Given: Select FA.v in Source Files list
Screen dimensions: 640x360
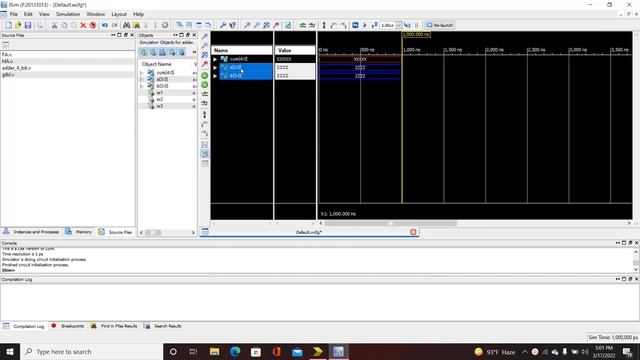Looking at the screenshot, I should [7, 54].
